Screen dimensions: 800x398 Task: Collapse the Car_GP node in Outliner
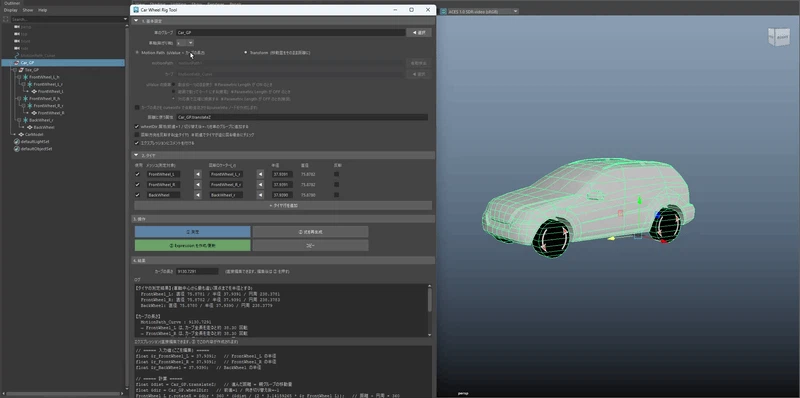pos(12,63)
